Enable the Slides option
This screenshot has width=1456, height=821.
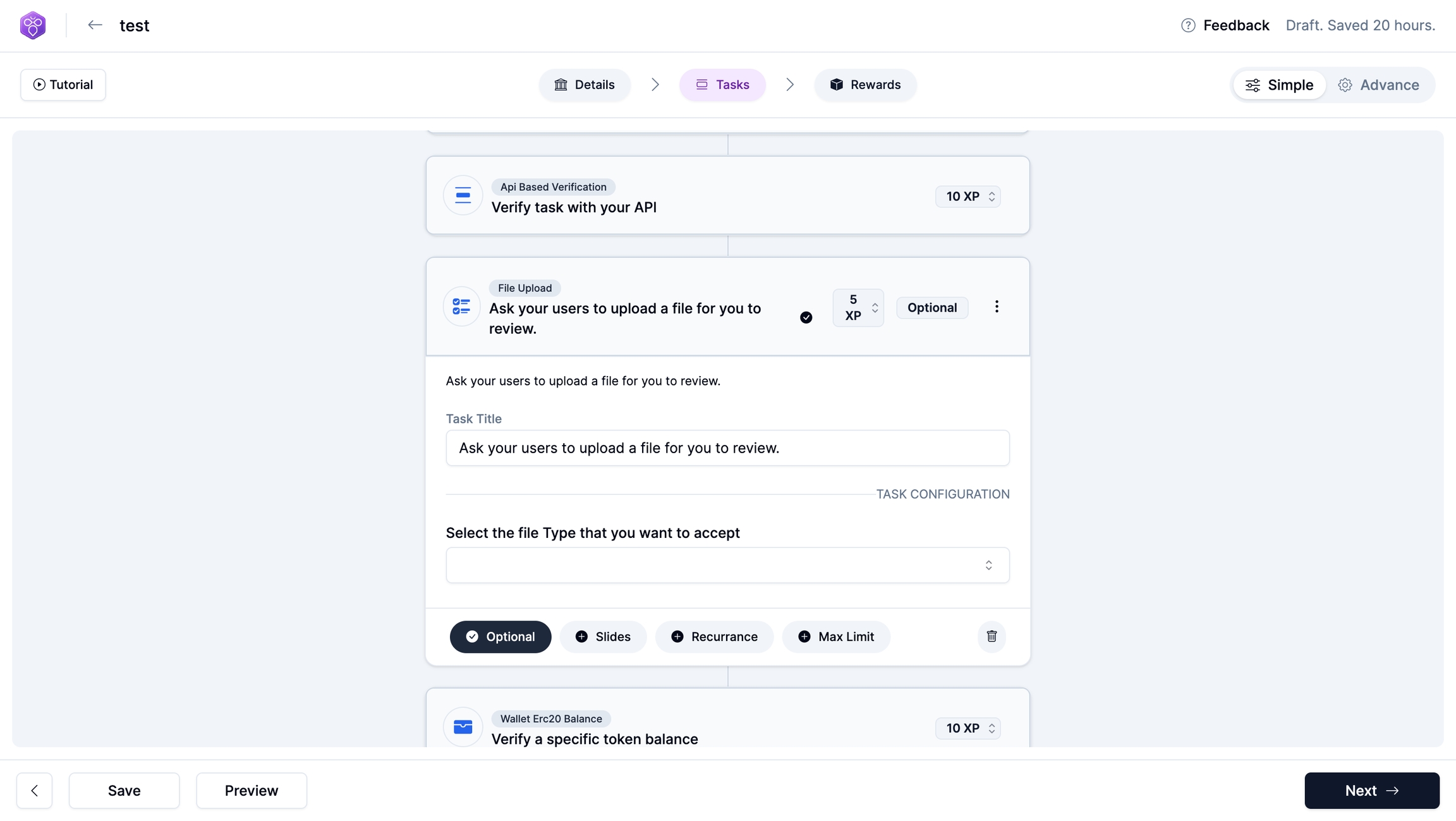coord(603,637)
